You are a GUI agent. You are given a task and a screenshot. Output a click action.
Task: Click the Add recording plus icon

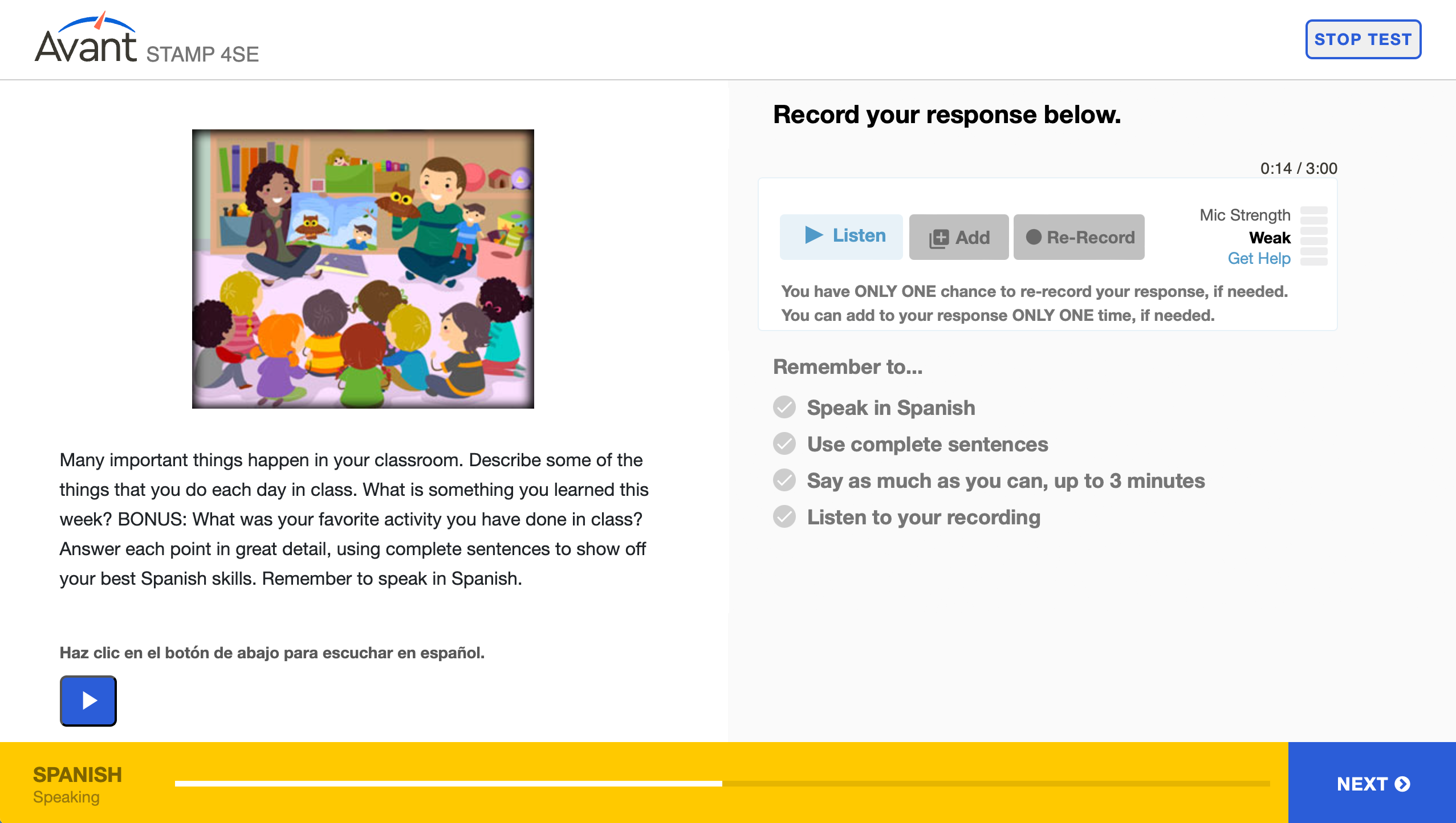[x=939, y=238]
